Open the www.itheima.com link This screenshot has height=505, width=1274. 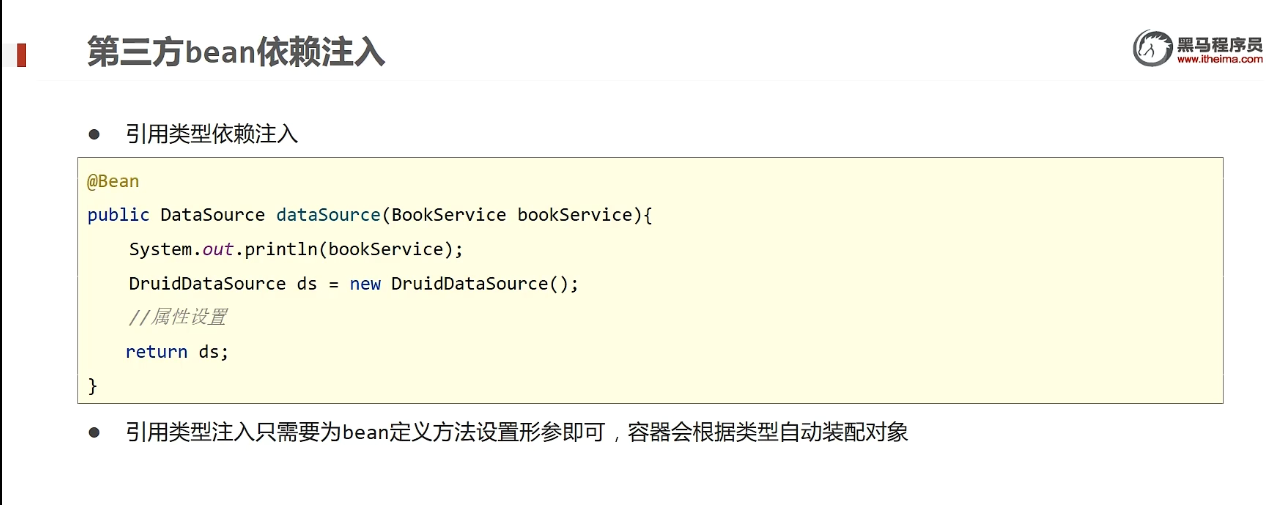[x=1219, y=60]
